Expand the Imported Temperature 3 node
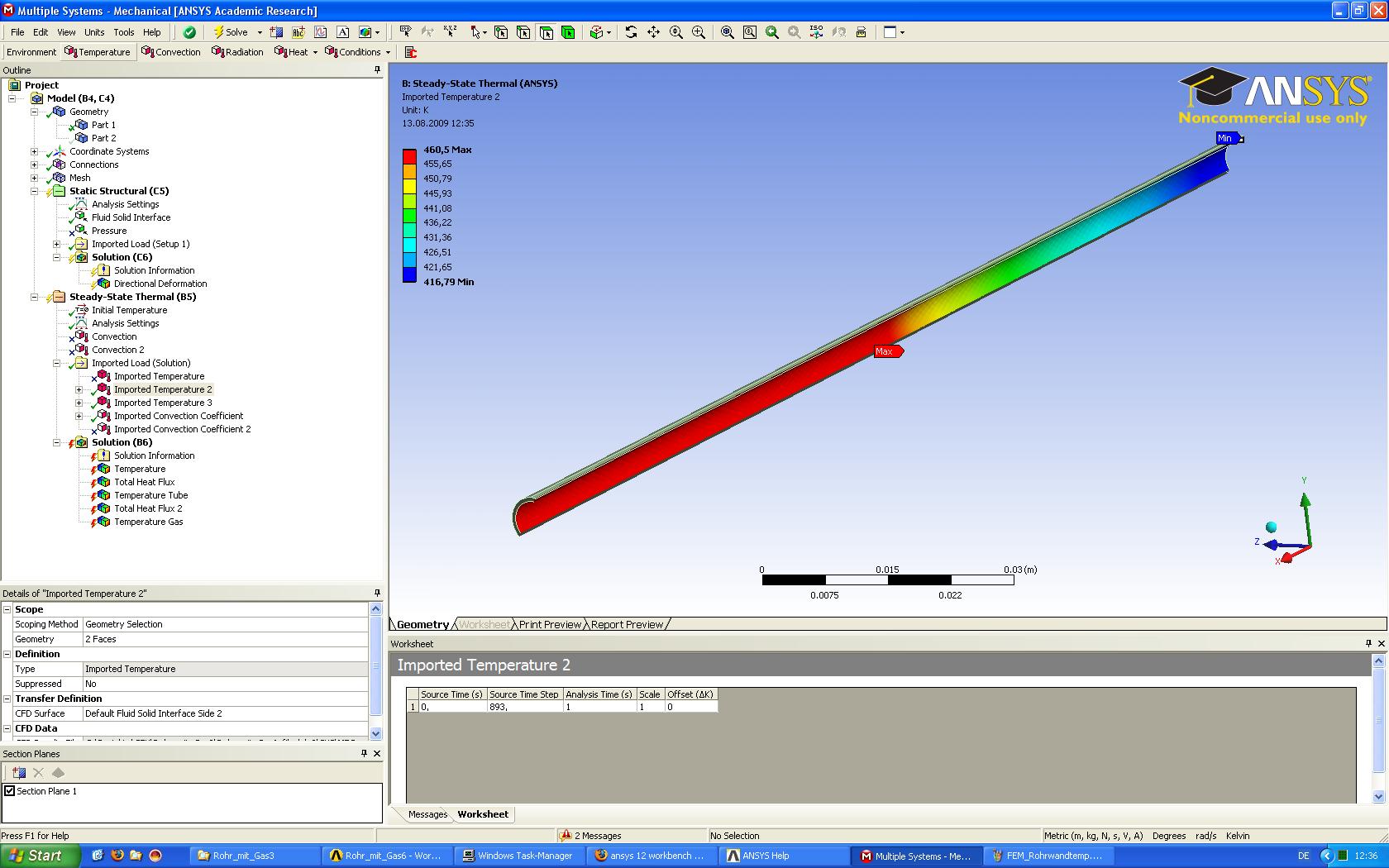This screenshot has height=868, width=1389. point(79,403)
